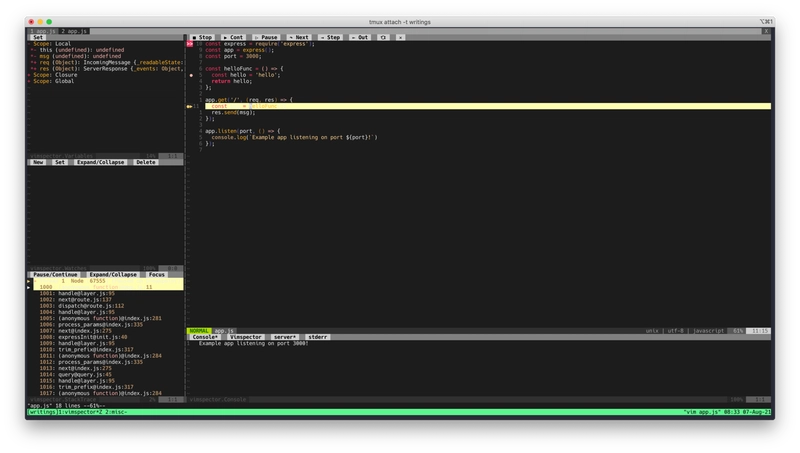The width and height of the screenshot is (800, 453).
Task: Stop the debugging session
Action: pyautogui.click(x=203, y=37)
